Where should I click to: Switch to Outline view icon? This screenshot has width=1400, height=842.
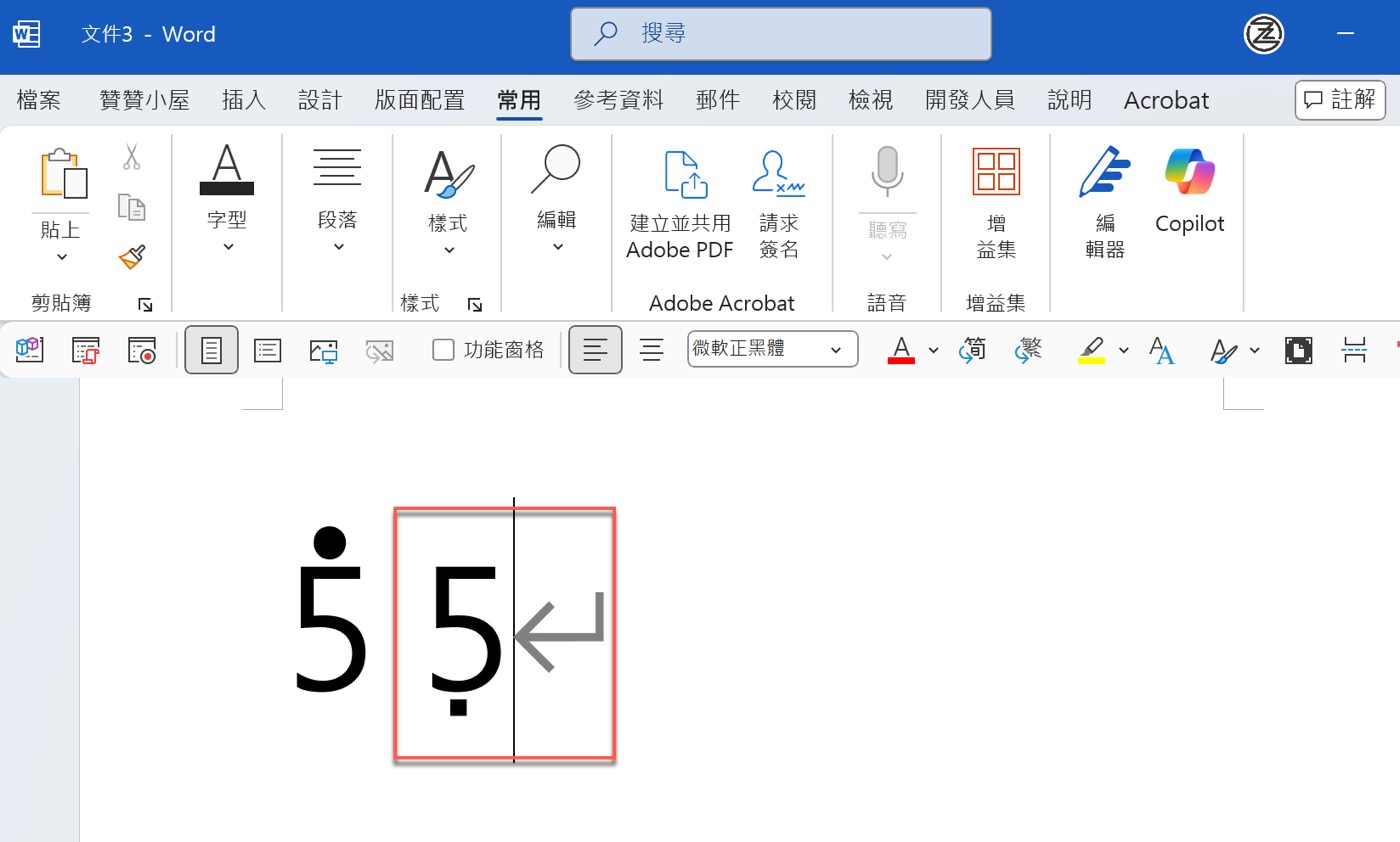pyautogui.click(x=267, y=350)
